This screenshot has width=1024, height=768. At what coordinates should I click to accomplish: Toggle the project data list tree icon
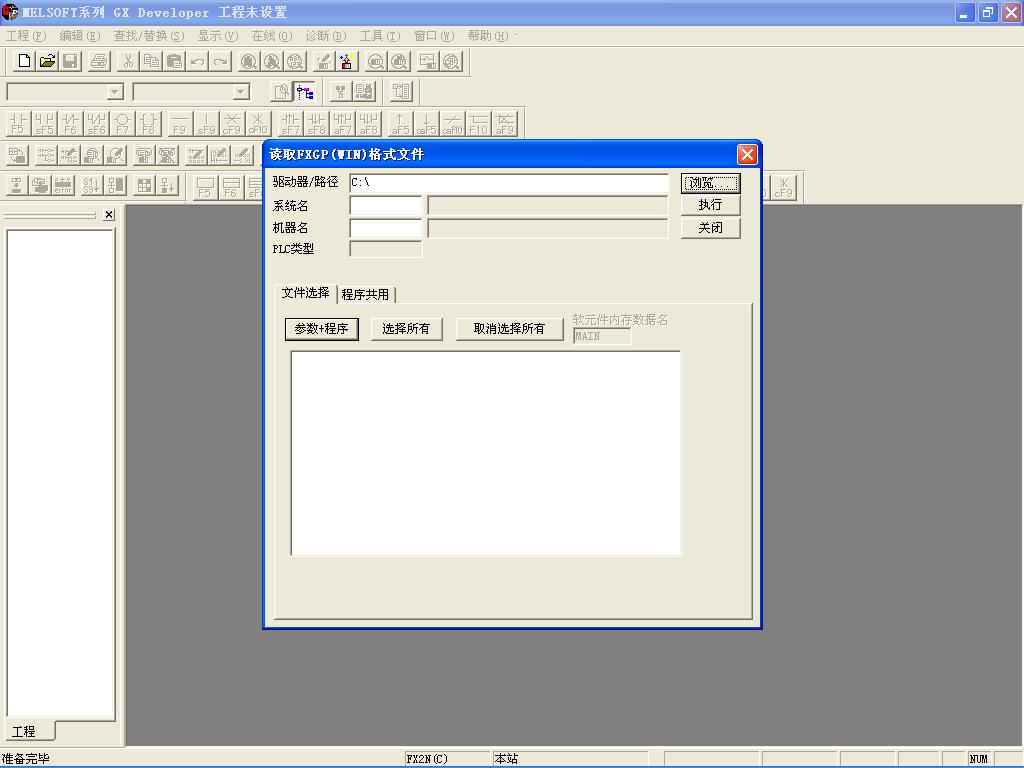tap(305, 92)
